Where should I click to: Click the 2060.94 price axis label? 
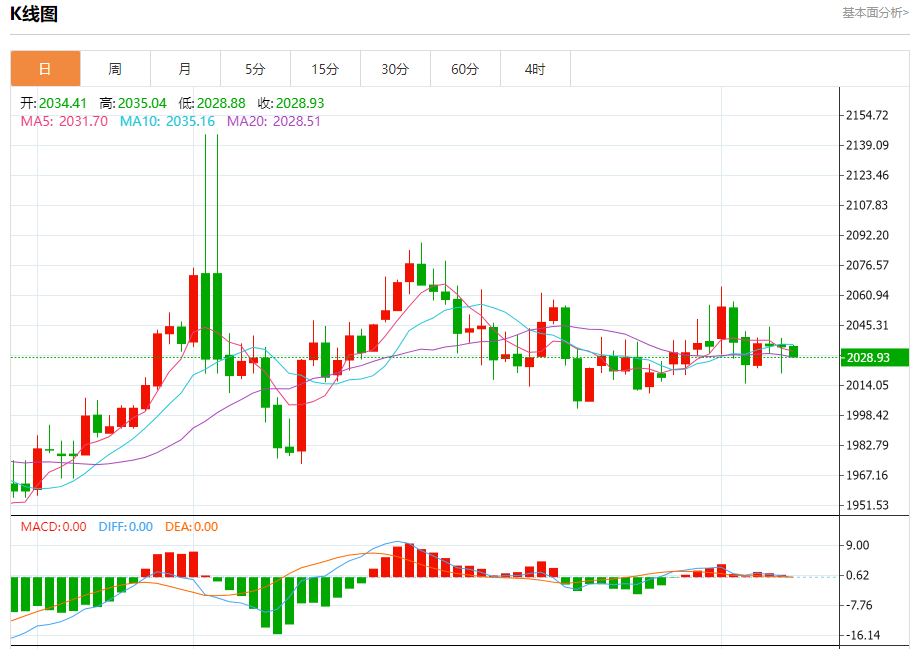(867, 295)
